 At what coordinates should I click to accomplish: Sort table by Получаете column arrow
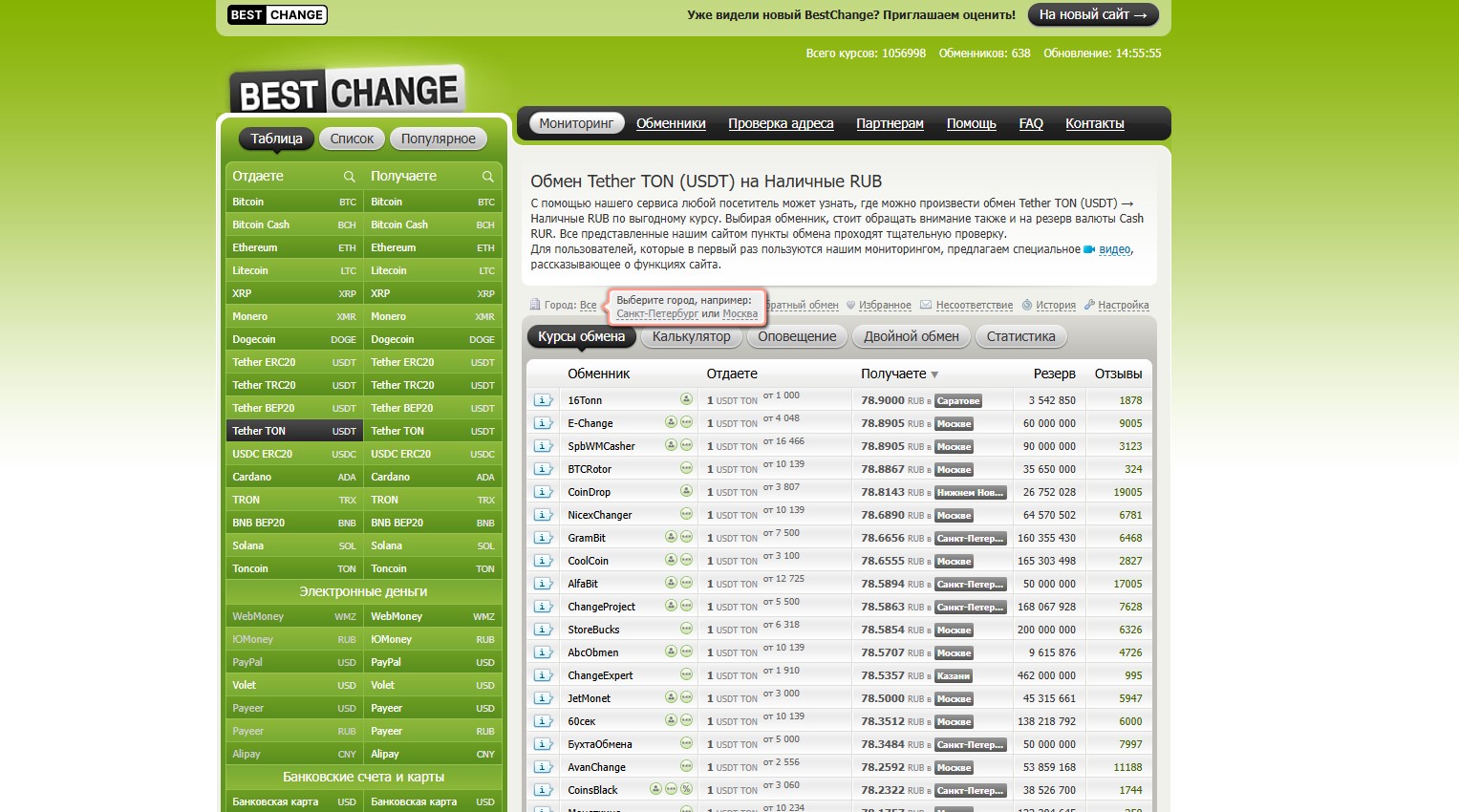click(x=934, y=374)
